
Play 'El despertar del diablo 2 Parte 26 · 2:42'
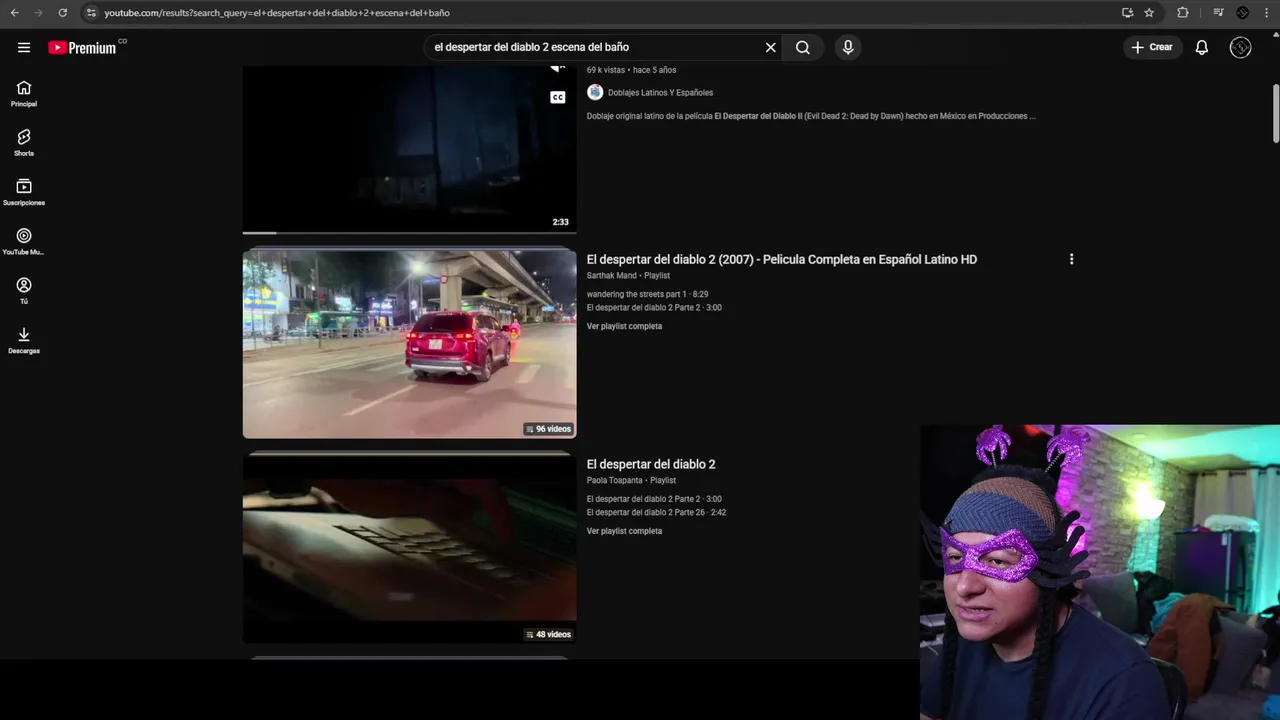tap(656, 513)
